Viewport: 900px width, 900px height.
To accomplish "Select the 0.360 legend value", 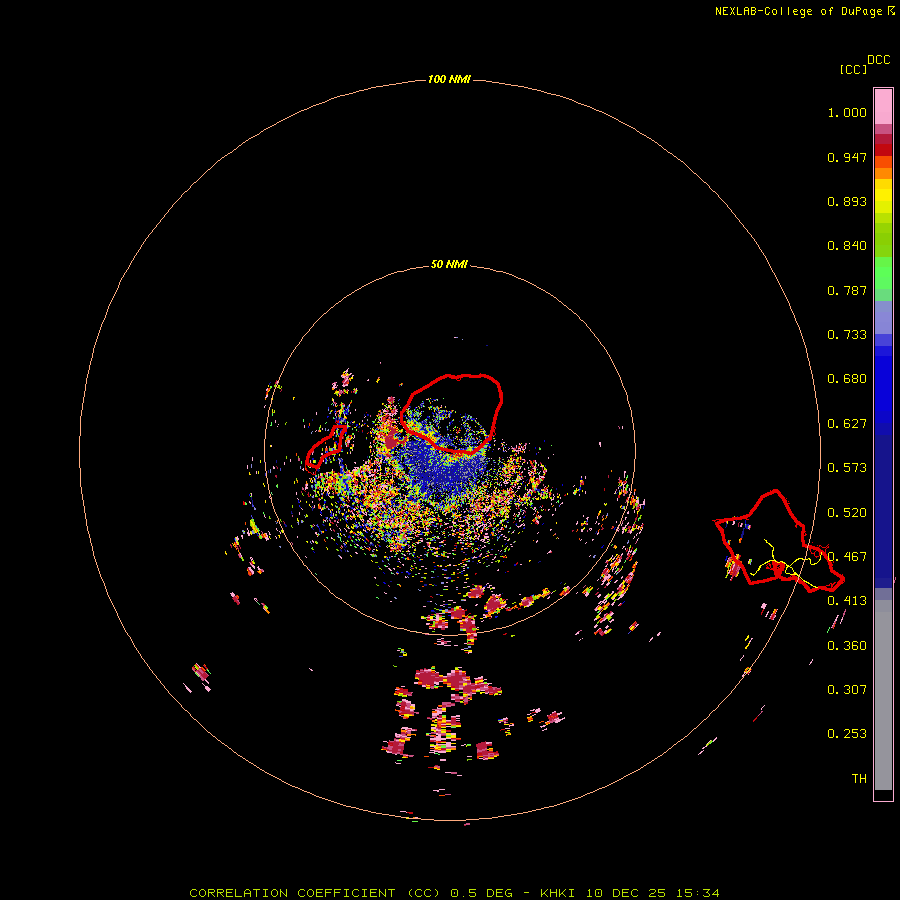I will (847, 646).
